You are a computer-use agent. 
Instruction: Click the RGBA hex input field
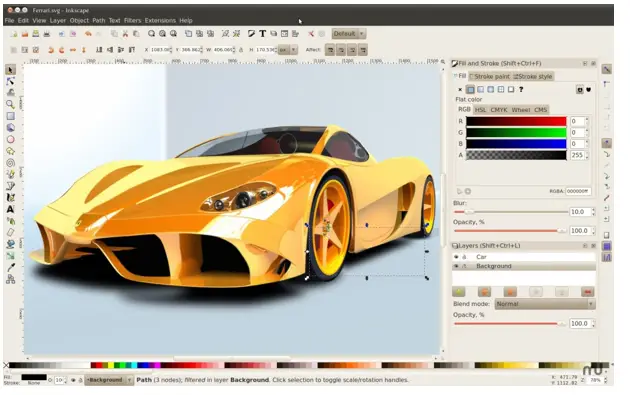pyautogui.click(x=578, y=191)
